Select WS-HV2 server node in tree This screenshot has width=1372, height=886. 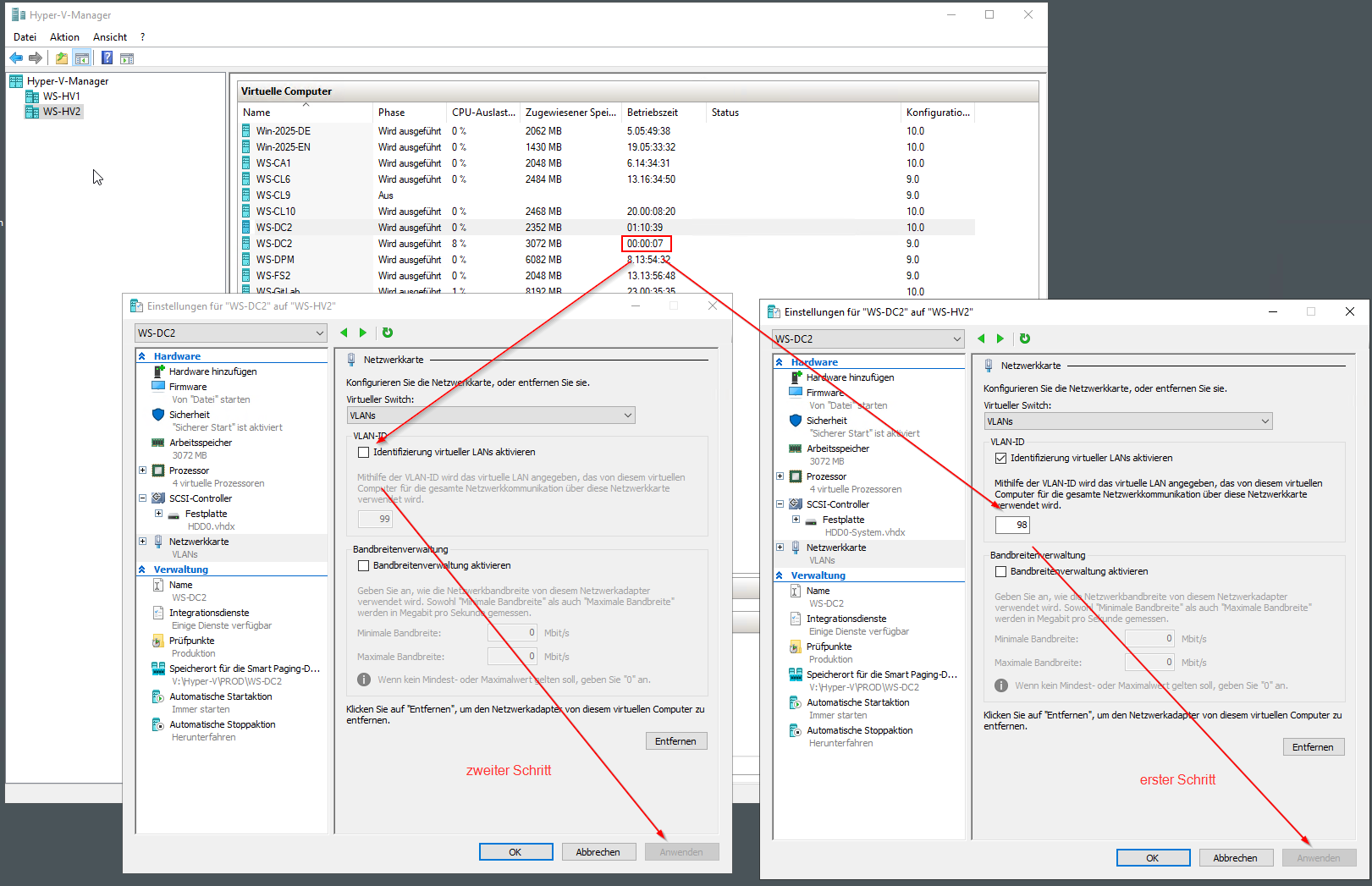[54, 112]
